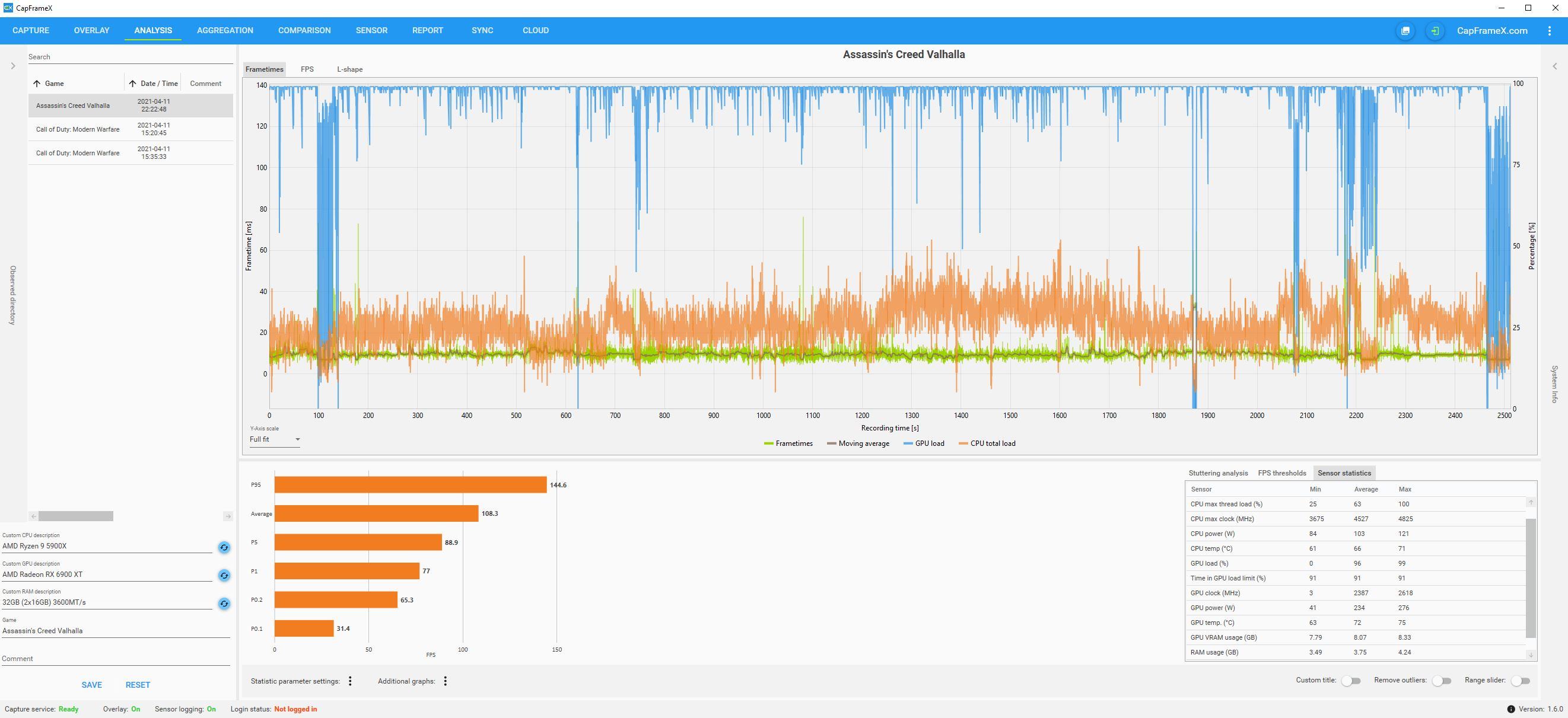The width and height of the screenshot is (1568, 718).
Task: Click the screenshot icon in the header
Action: tap(1405, 30)
